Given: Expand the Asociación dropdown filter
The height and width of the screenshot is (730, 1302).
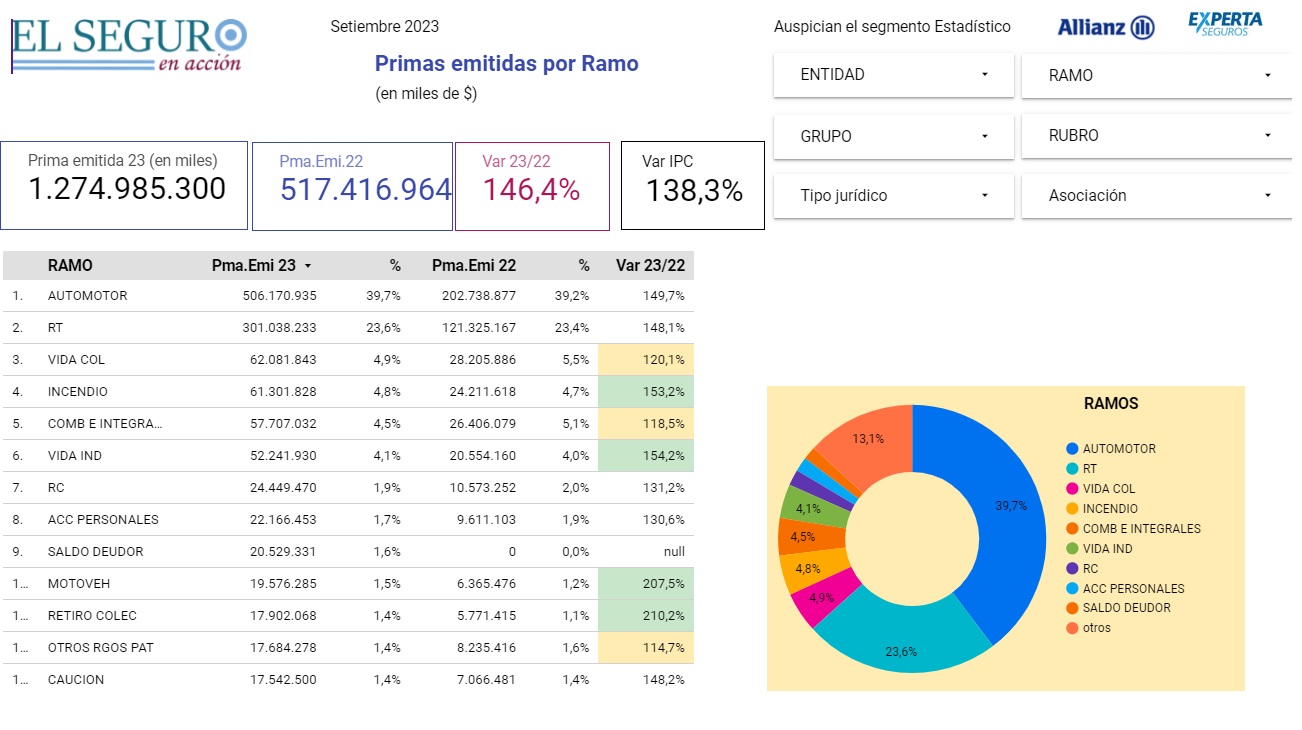Looking at the screenshot, I should (1158, 196).
